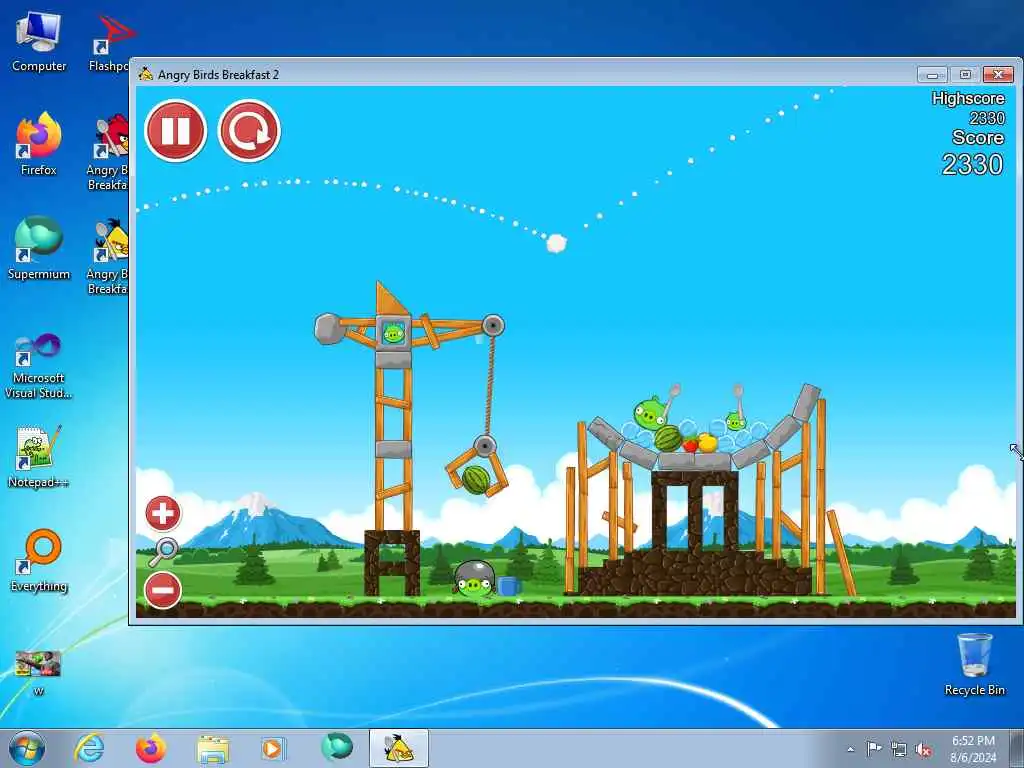Viewport: 1024px width, 768px height.
Task: Click the muted volume tray icon
Action: click(923, 750)
